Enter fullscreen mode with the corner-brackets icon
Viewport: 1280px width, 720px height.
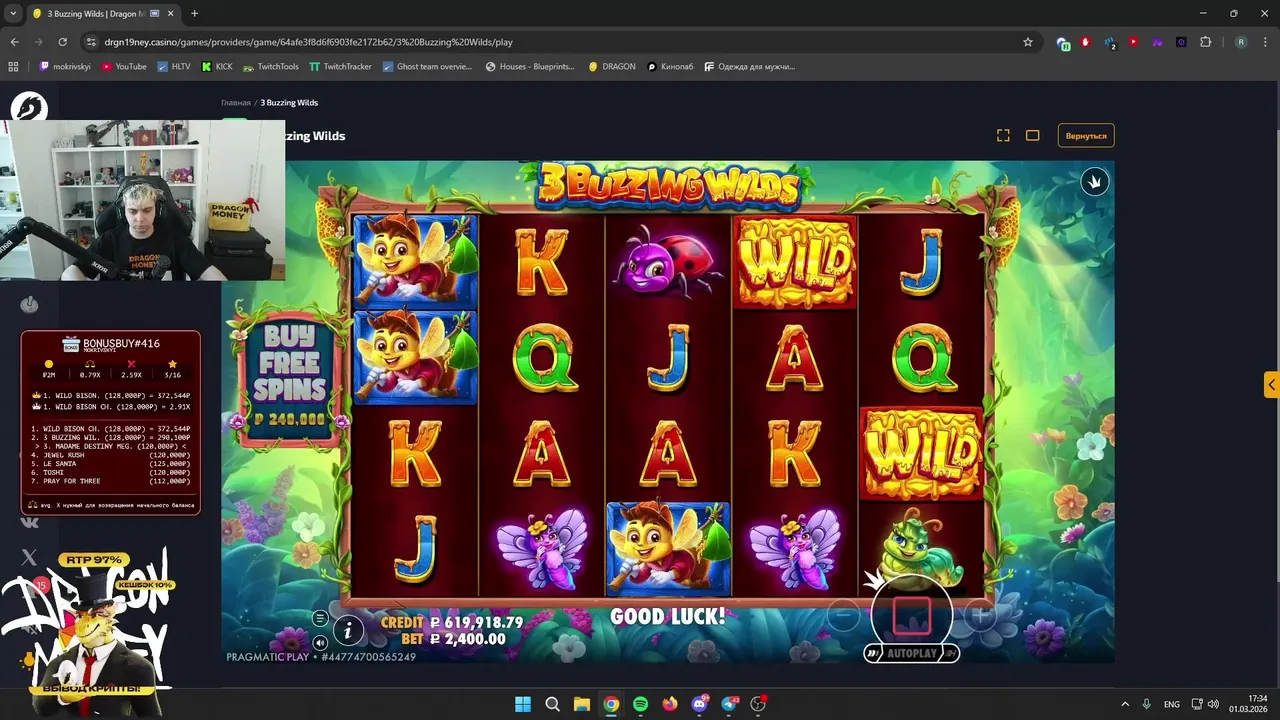click(x=1003, y=135)
